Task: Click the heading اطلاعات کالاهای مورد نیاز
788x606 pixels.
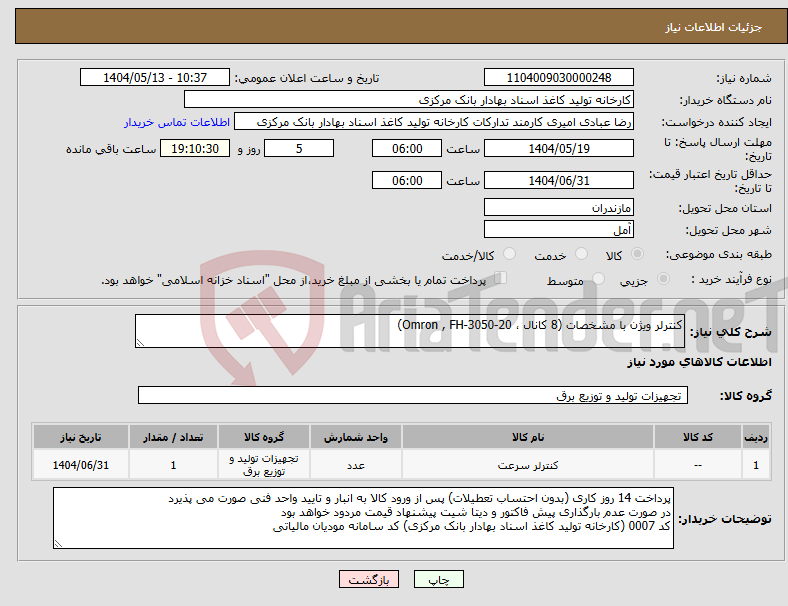Action: [699, 362]
